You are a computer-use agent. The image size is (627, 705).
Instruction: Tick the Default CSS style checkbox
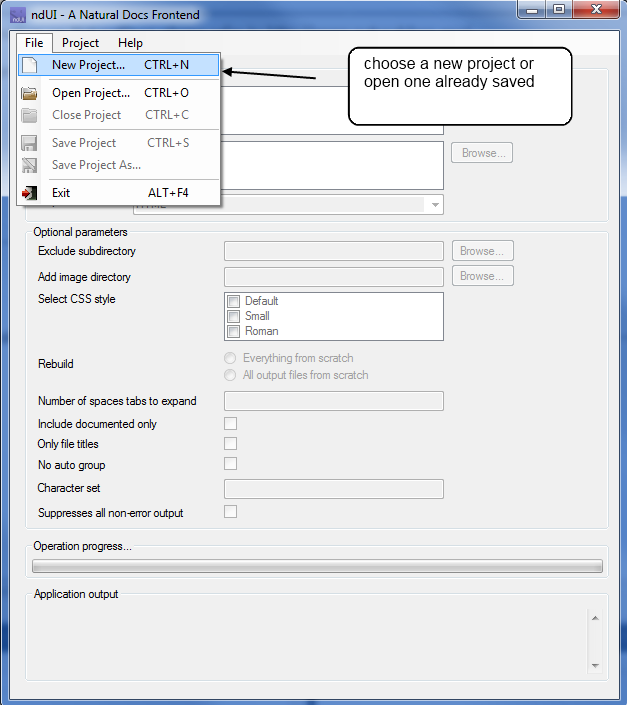tap(233, 301)
